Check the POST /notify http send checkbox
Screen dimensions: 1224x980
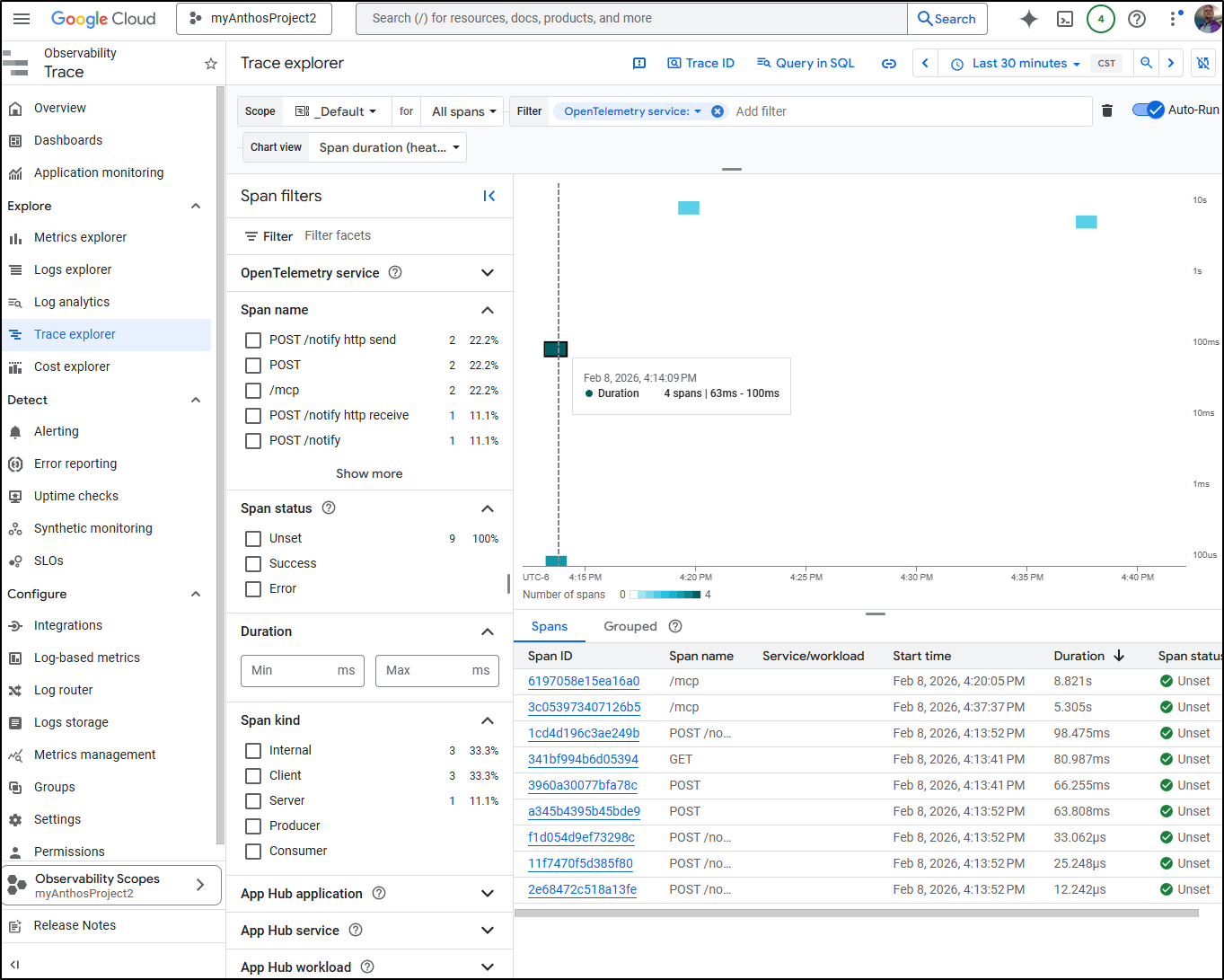coord(253,340)
